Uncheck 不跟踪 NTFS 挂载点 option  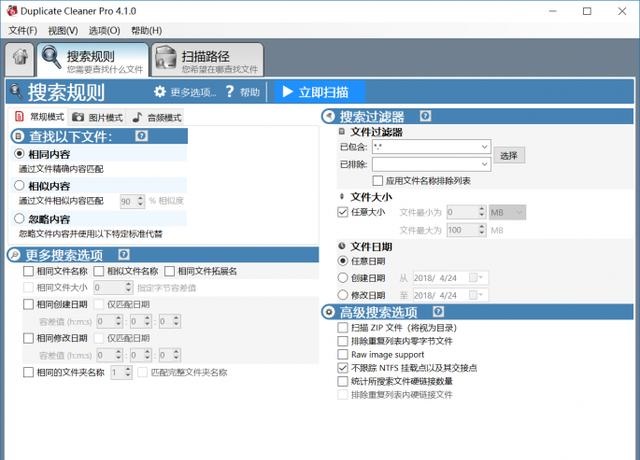coord(342,367)
